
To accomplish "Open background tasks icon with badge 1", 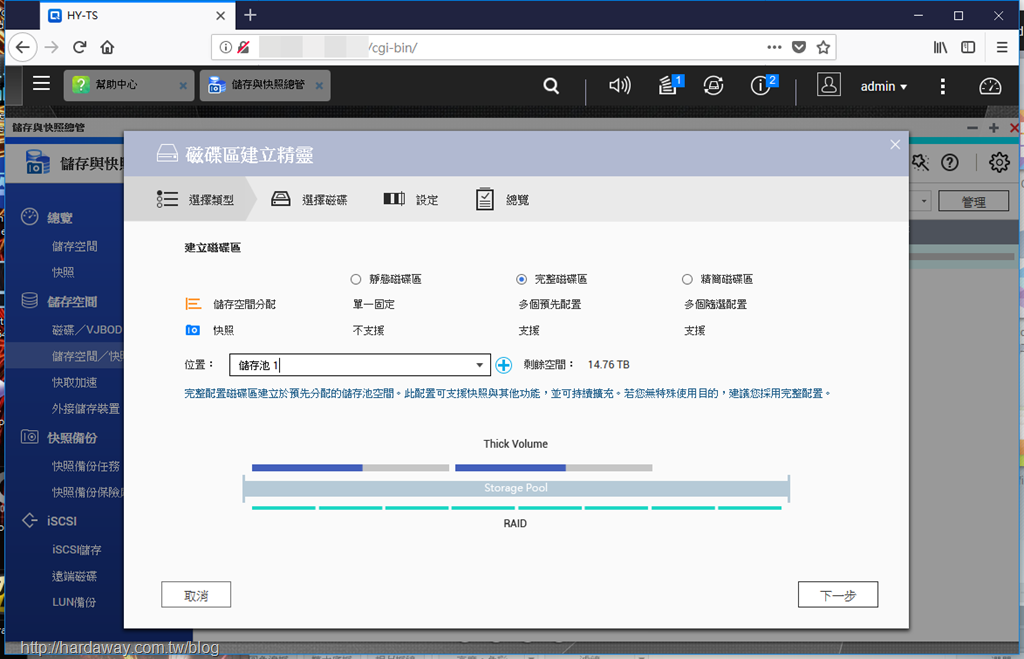I will click(x=669, y=85).
